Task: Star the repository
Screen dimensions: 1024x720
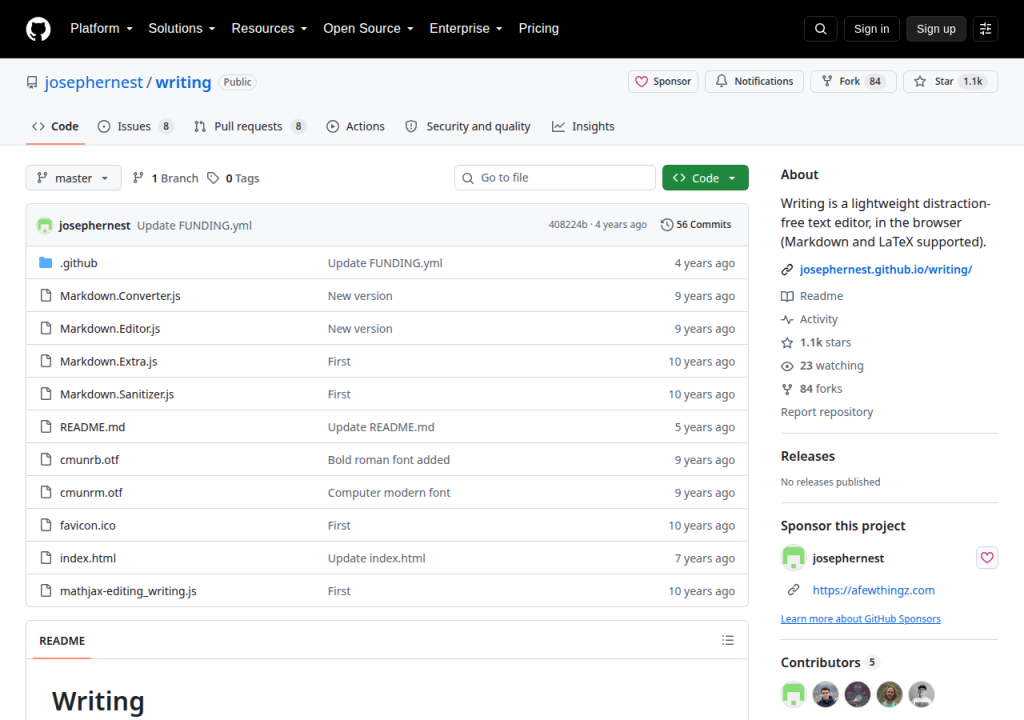Action: point(950,82)
